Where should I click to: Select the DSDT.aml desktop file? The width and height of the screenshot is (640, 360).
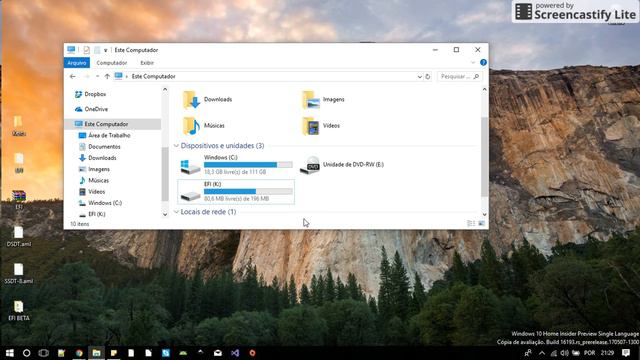tap(19, 236)
